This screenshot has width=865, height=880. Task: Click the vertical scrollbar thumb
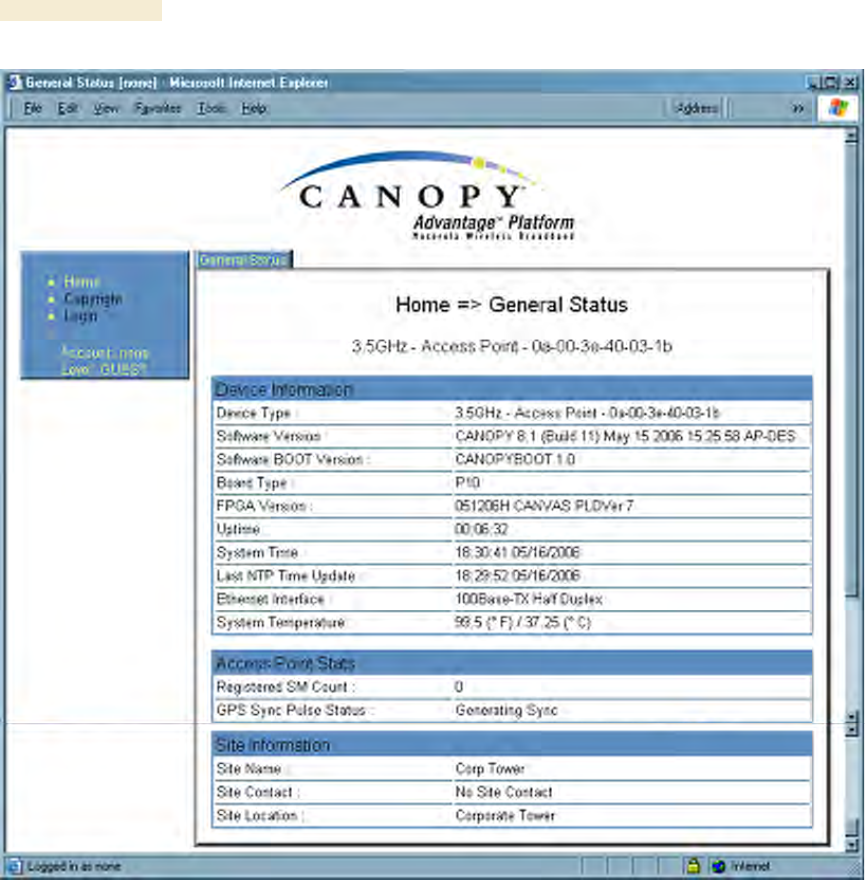point(852,370)
